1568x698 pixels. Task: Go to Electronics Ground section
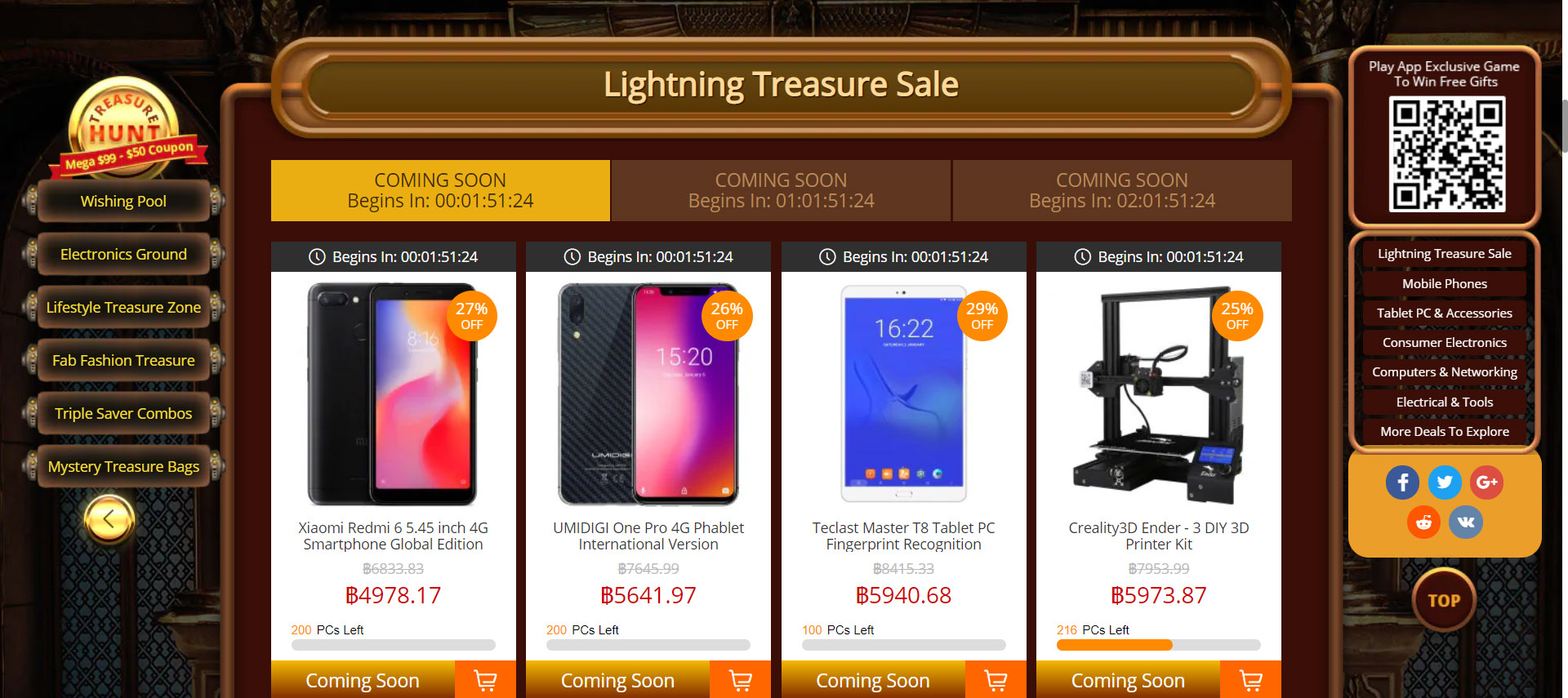[123, 255]
